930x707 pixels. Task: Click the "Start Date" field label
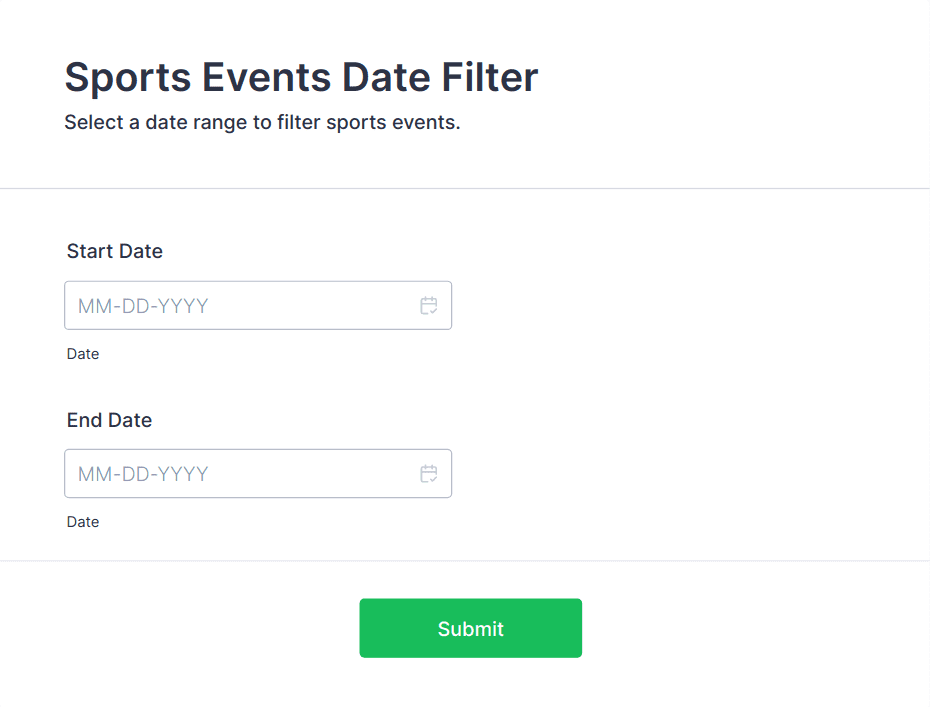coord(115,251)
